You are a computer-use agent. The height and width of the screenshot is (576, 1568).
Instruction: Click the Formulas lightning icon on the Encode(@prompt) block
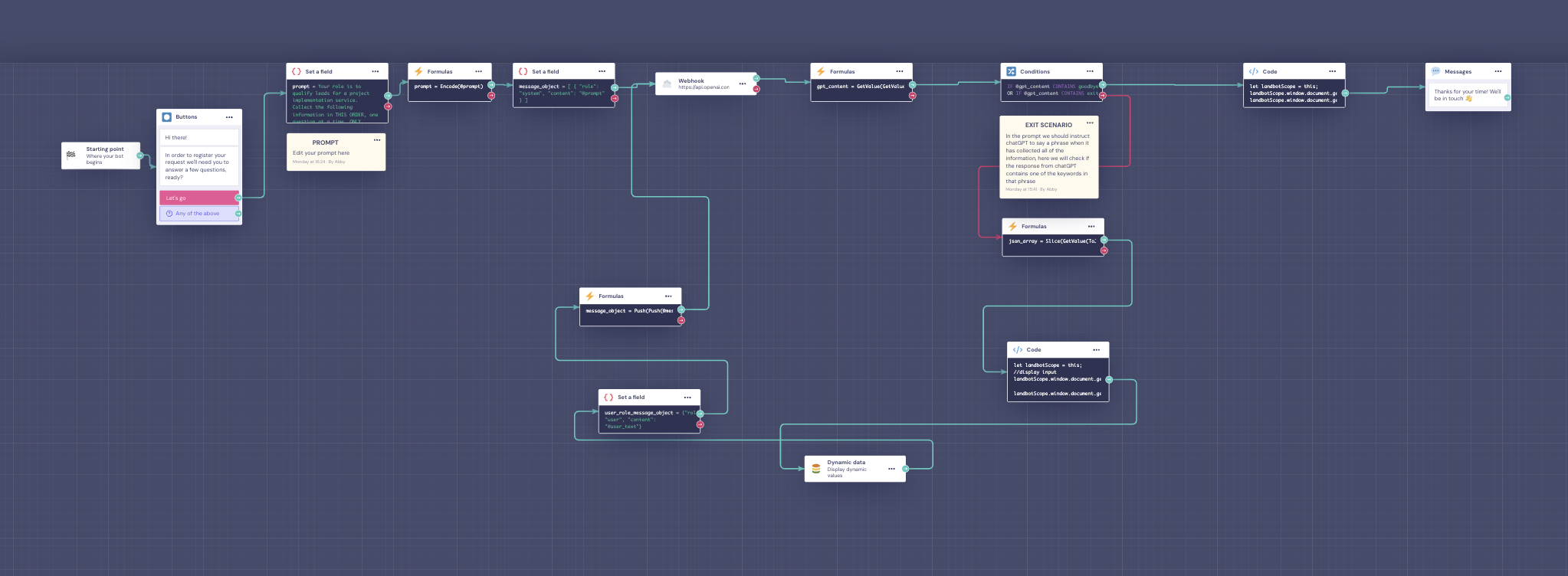tap(418, 71)
